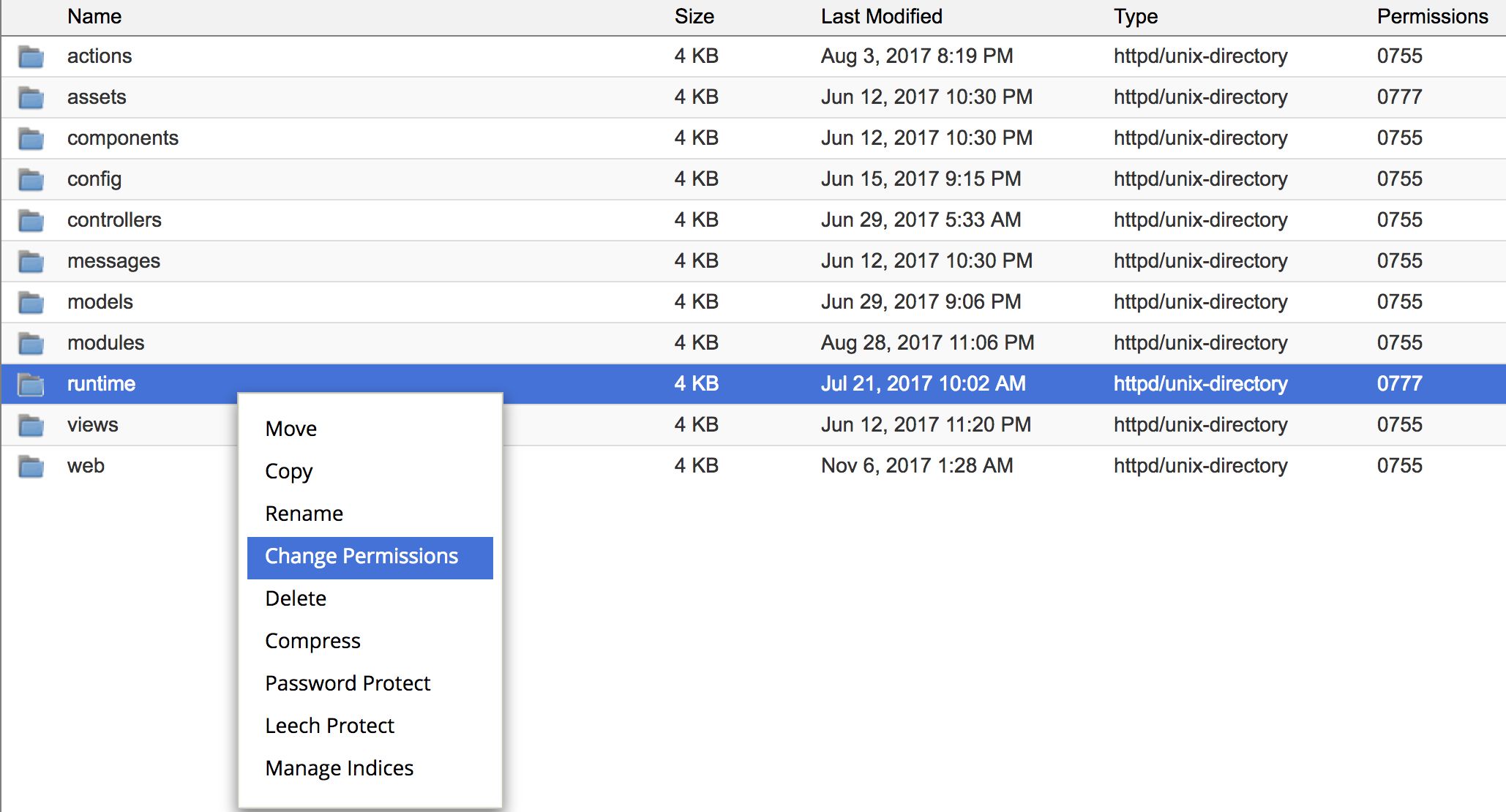This screenshot has width=1506, height=812.
Task: Choose Copy from the context menu
Action: 289,471
